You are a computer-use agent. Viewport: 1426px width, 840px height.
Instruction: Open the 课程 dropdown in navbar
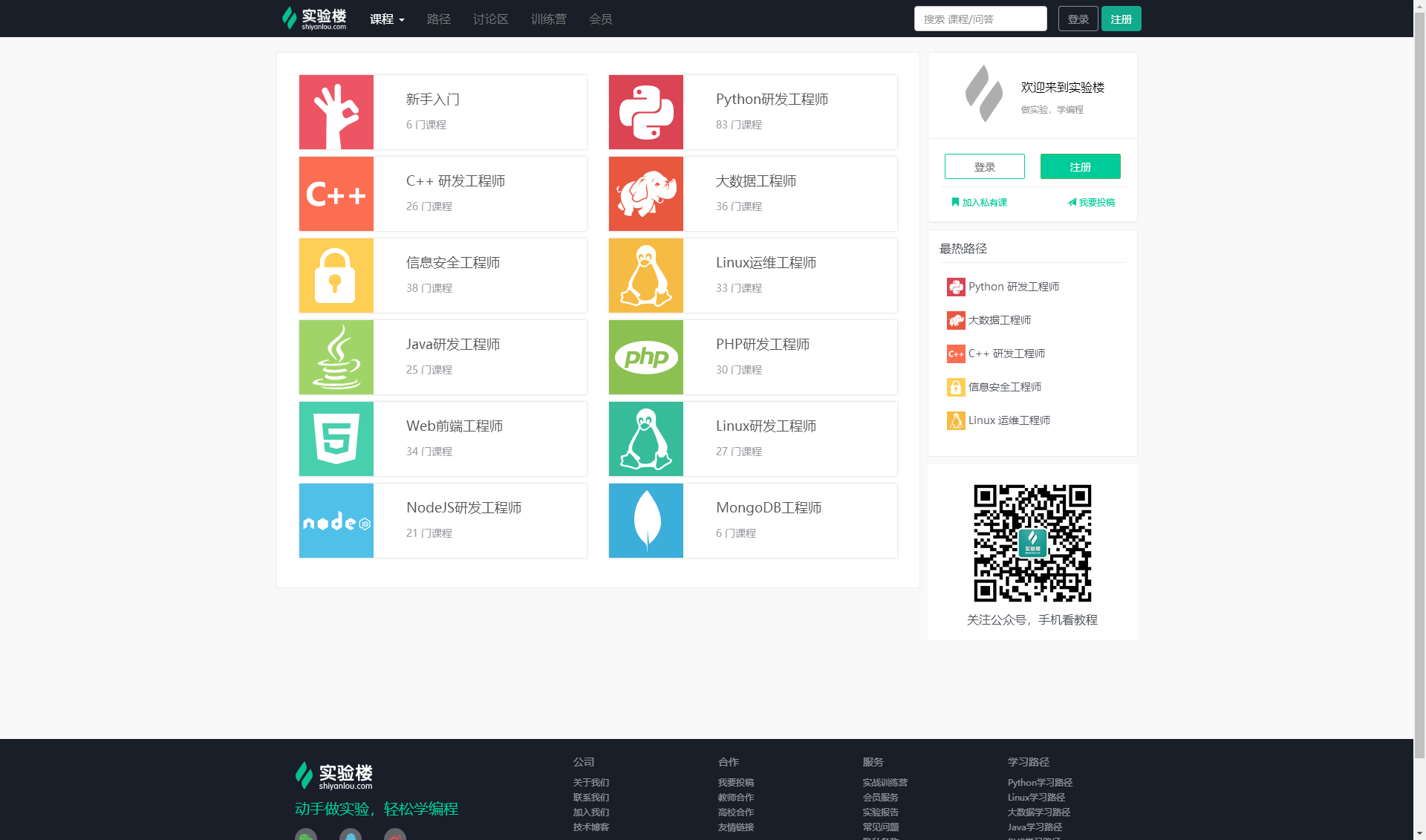[x=387, y=19]
